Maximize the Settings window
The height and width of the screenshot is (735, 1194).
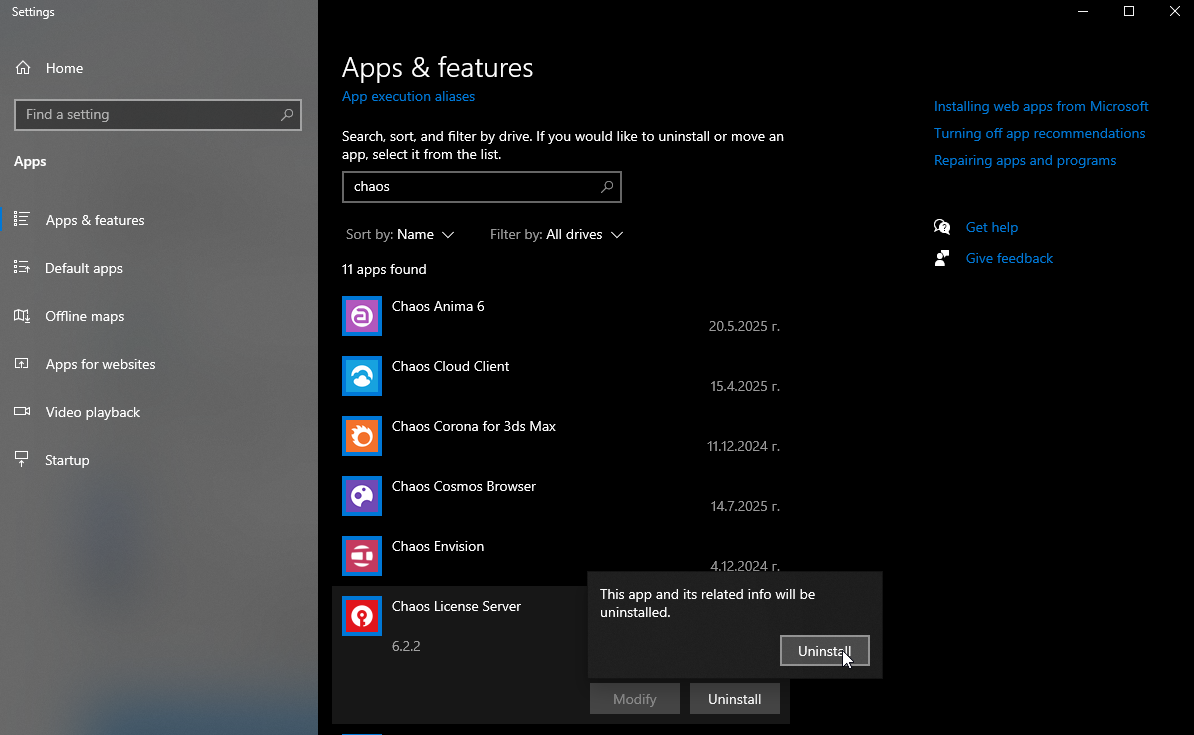(x=1129, y=11)
